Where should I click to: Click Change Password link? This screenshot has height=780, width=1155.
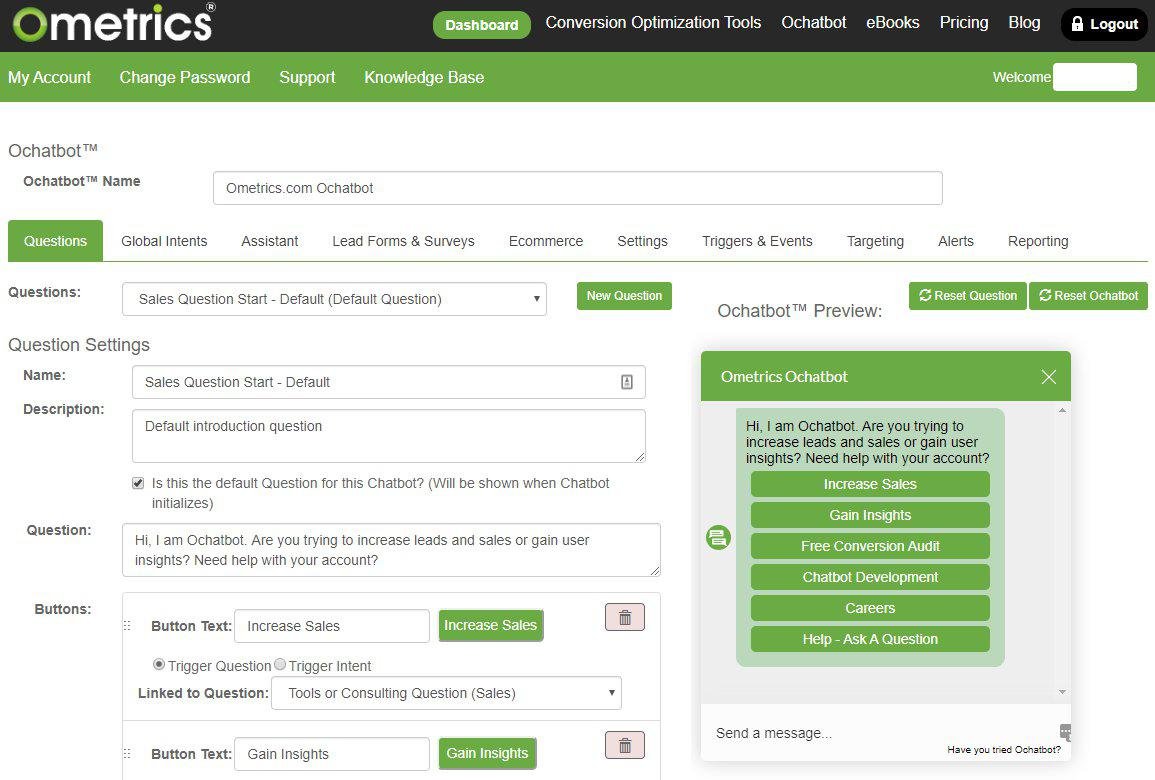click(x=185, y=77)
